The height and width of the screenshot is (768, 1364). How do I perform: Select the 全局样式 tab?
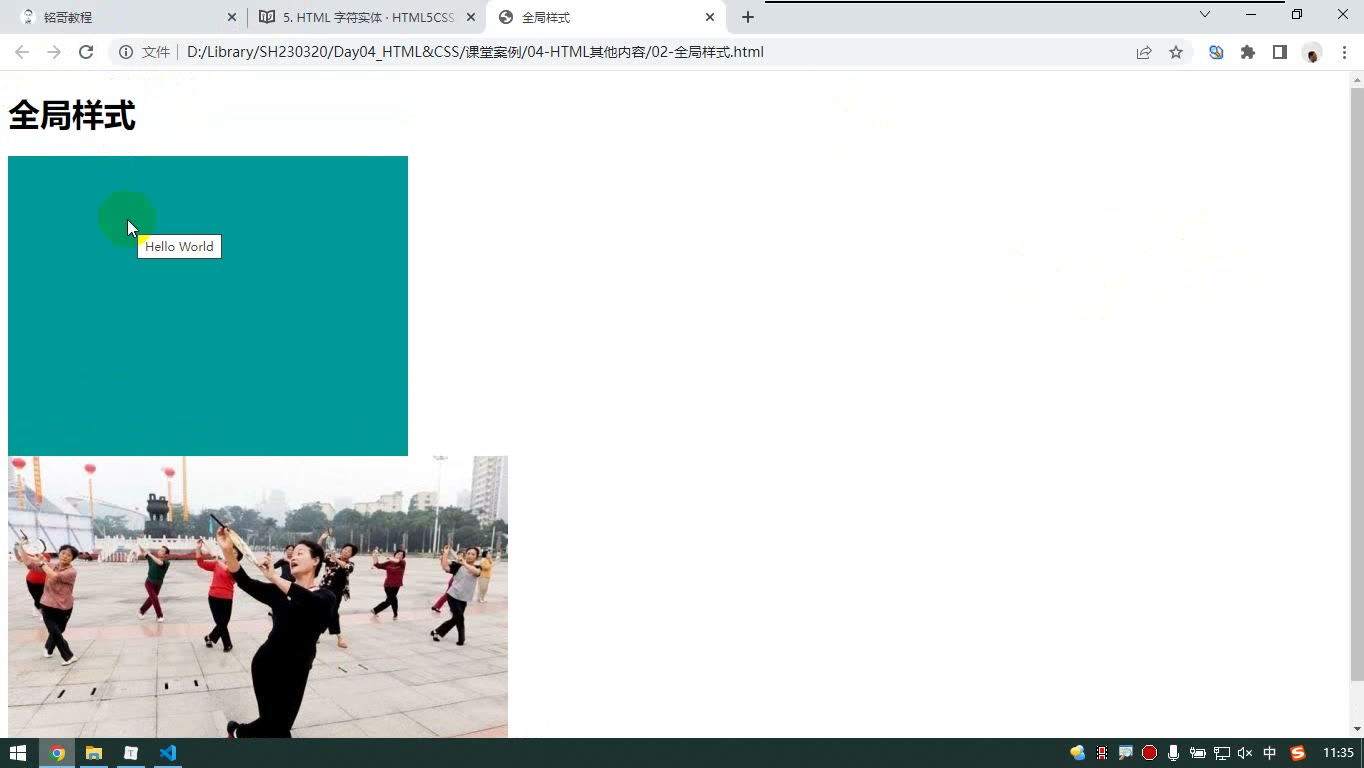point(606,17)
